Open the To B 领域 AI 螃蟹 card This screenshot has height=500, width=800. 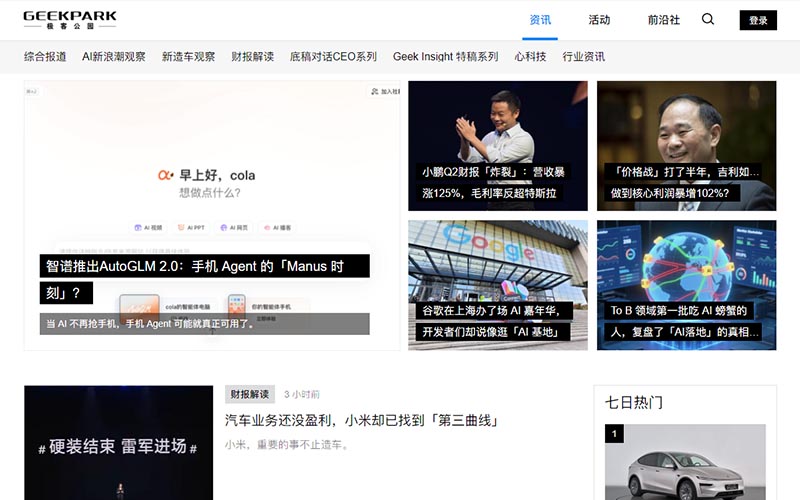pos(686,285)
